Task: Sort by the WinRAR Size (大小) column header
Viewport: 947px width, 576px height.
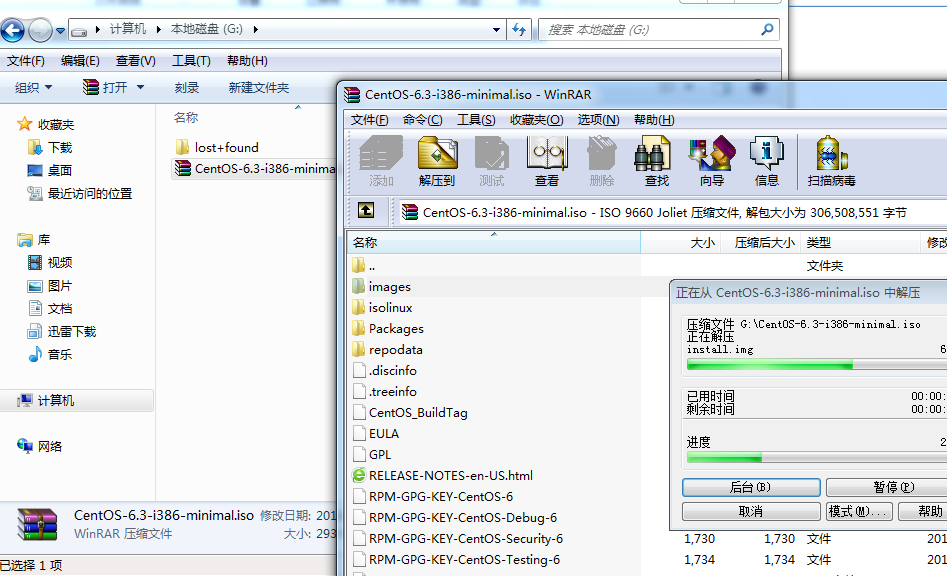Action: (681, 243)
